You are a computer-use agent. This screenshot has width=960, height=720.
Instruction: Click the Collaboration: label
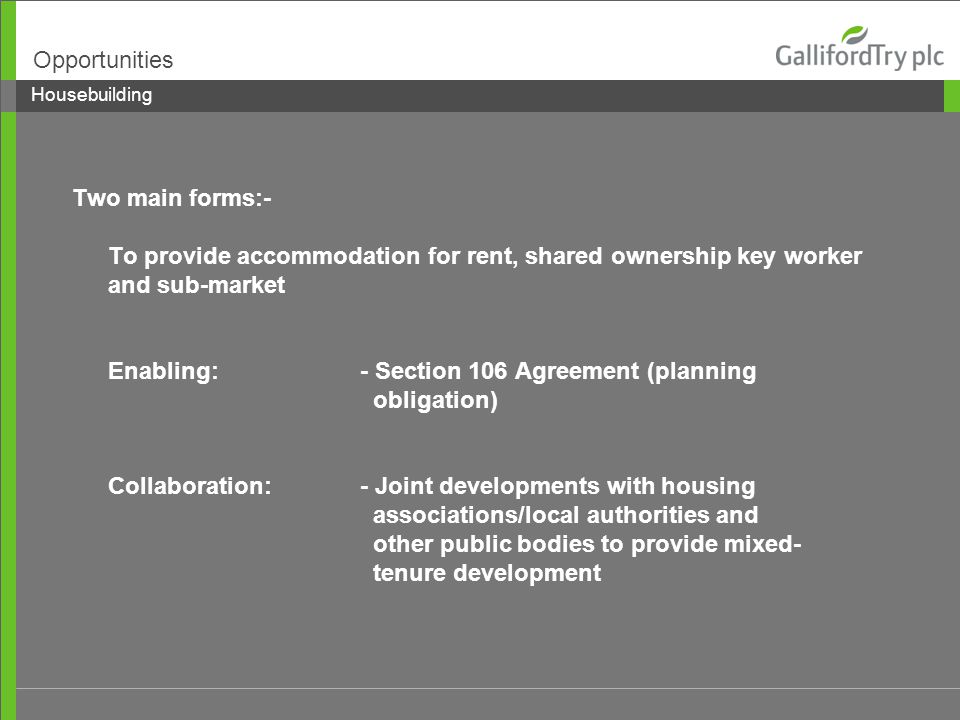pos(189,486)
